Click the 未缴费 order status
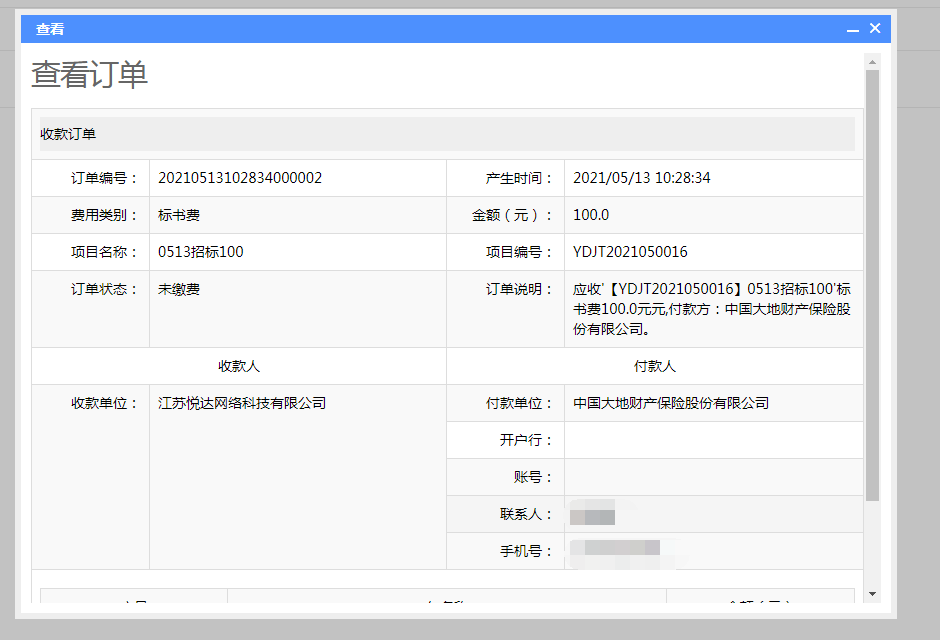The height and width of the screenshot is (640, 940). coord(179,289)
